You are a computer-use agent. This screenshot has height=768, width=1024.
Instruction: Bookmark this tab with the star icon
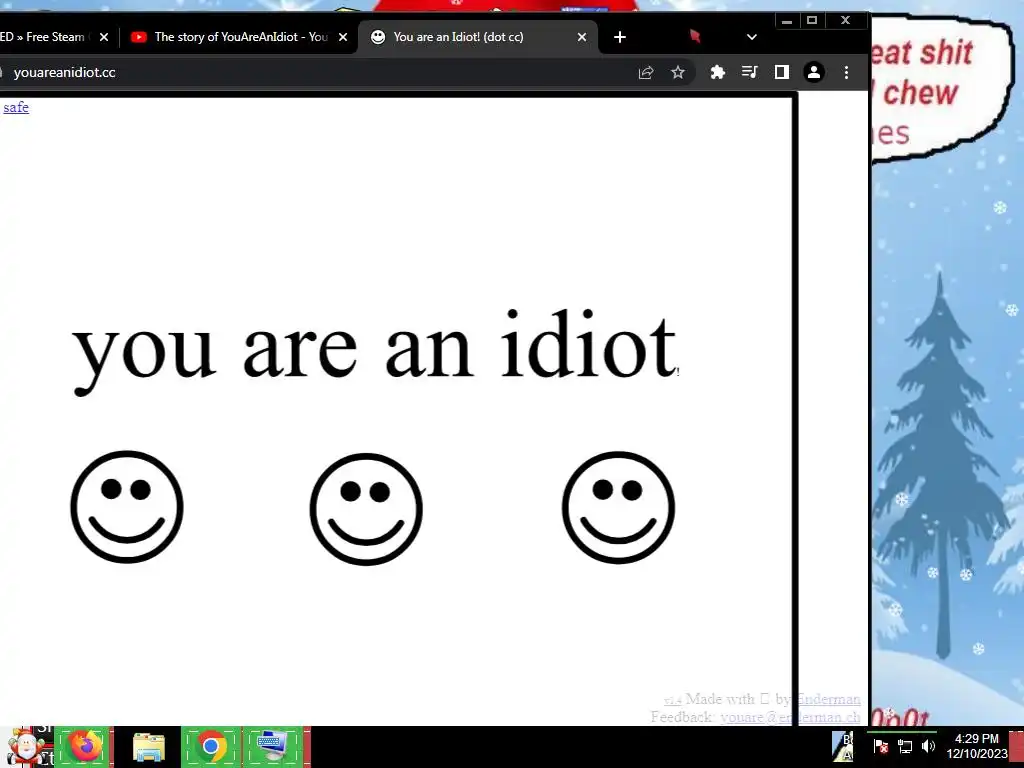tap(678, 72)
